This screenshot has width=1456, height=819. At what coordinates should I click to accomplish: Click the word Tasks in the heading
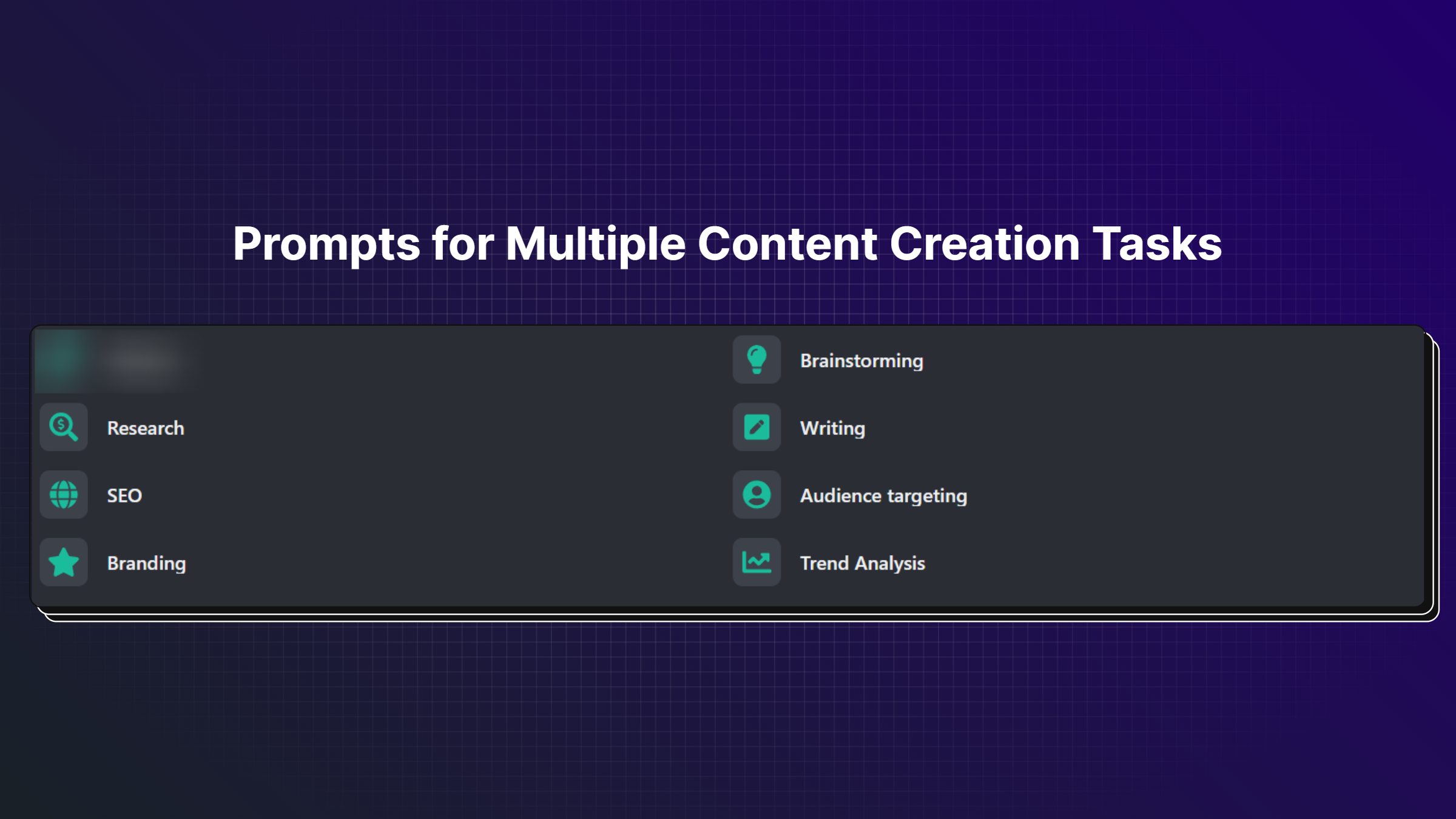click(1157, 243)
